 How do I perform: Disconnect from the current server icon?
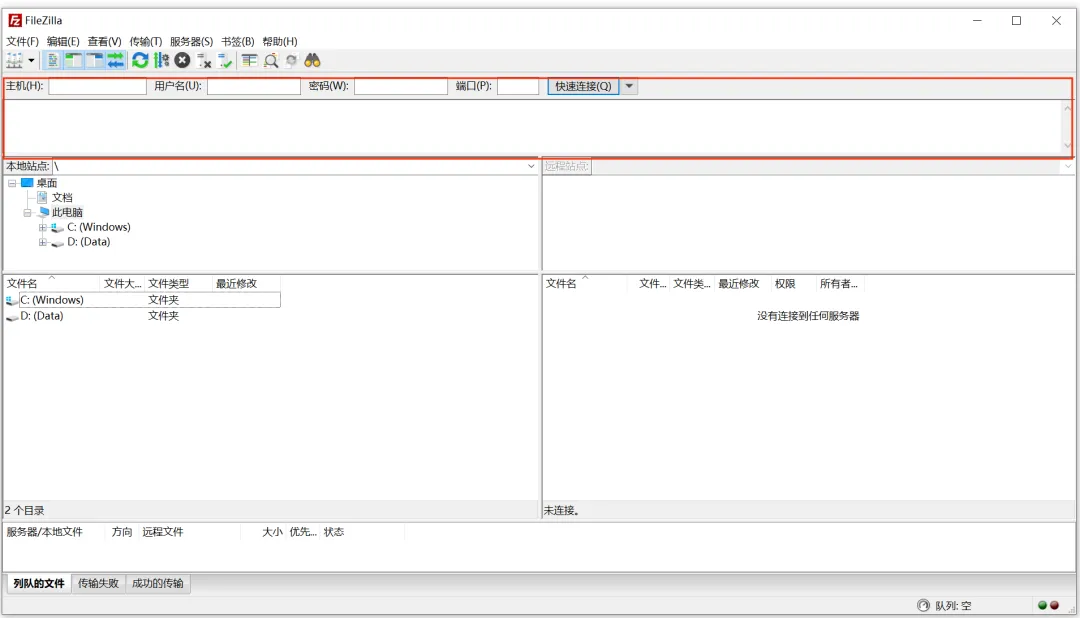coord(204,61)
